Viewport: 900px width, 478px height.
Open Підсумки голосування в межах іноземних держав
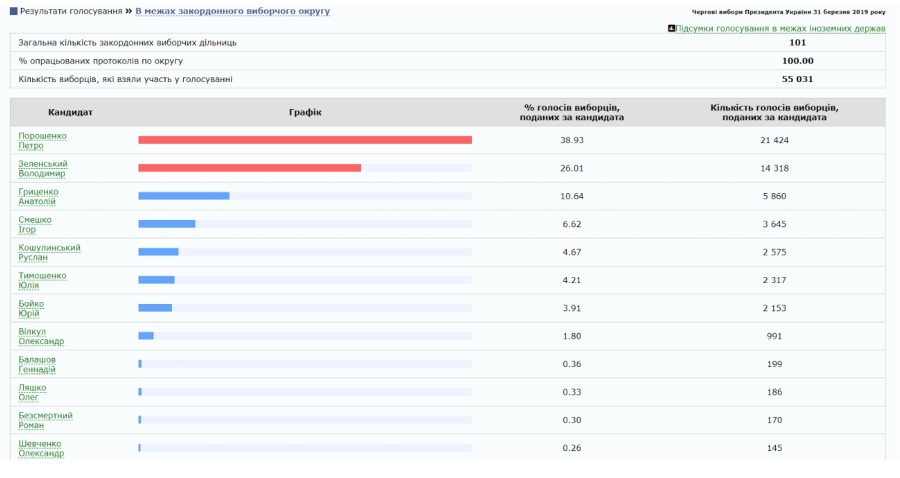(x=781, y=28)
